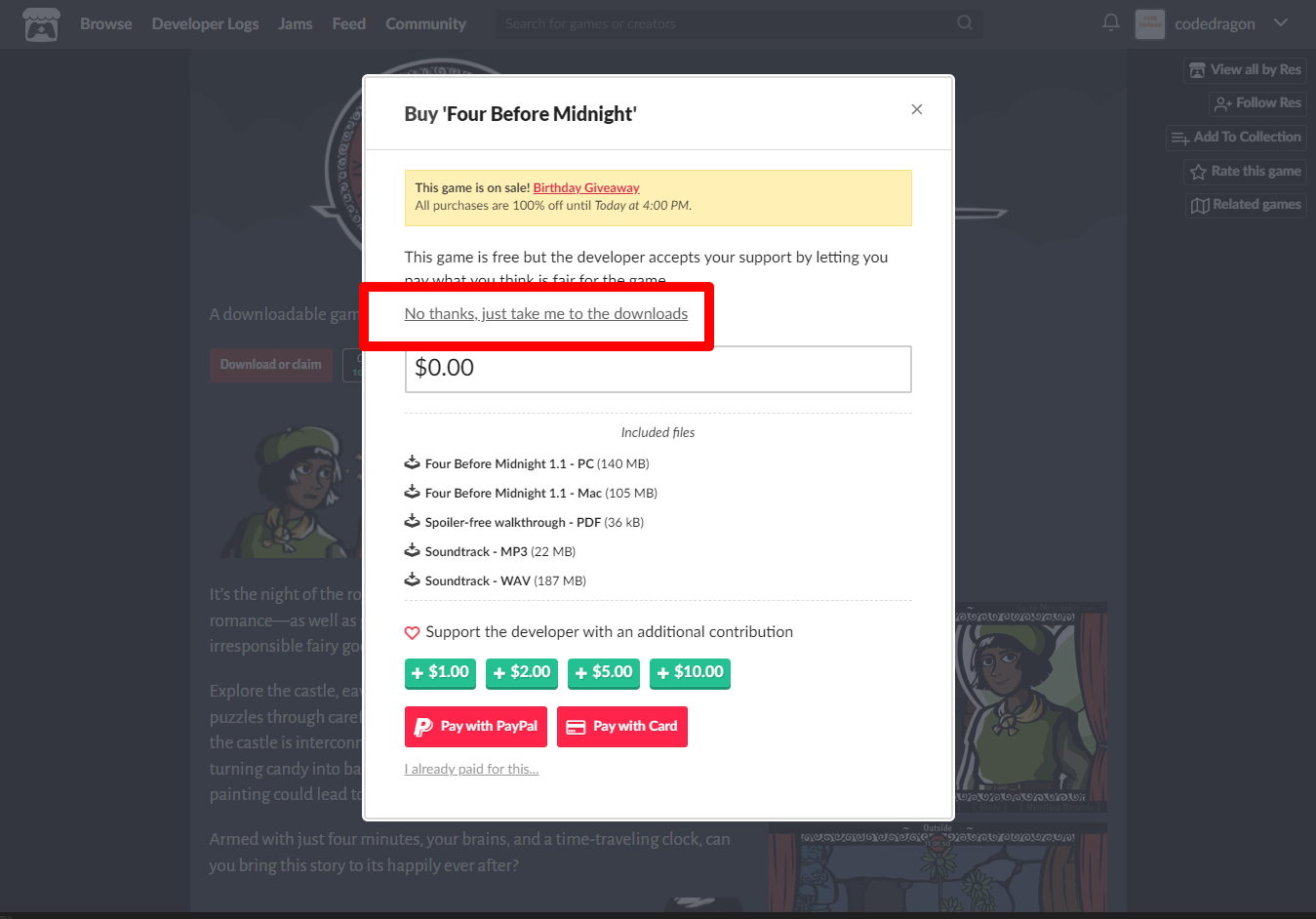Click the search magnifier icon
The width and height of the screenshot is (1316, 919).
tap(964, 22)
